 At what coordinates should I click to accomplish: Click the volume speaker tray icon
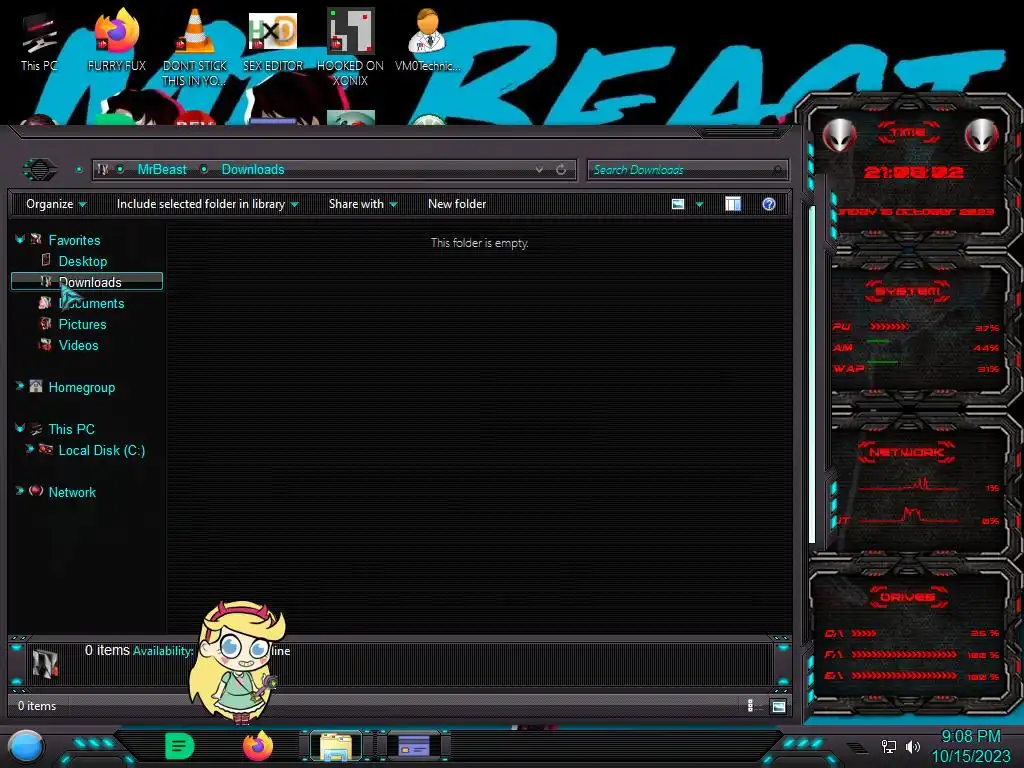pos(913,746)
